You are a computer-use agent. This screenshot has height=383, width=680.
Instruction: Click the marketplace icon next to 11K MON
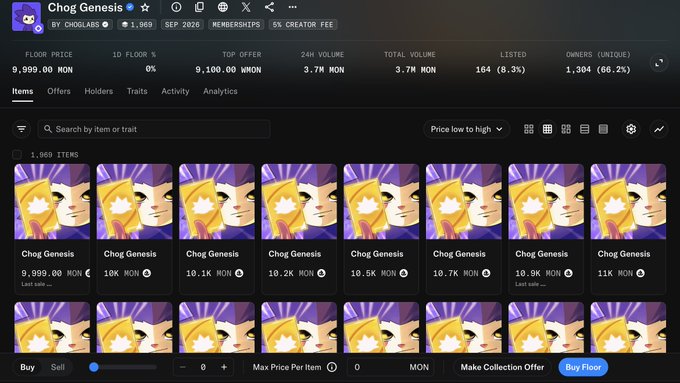coord(641,273)
